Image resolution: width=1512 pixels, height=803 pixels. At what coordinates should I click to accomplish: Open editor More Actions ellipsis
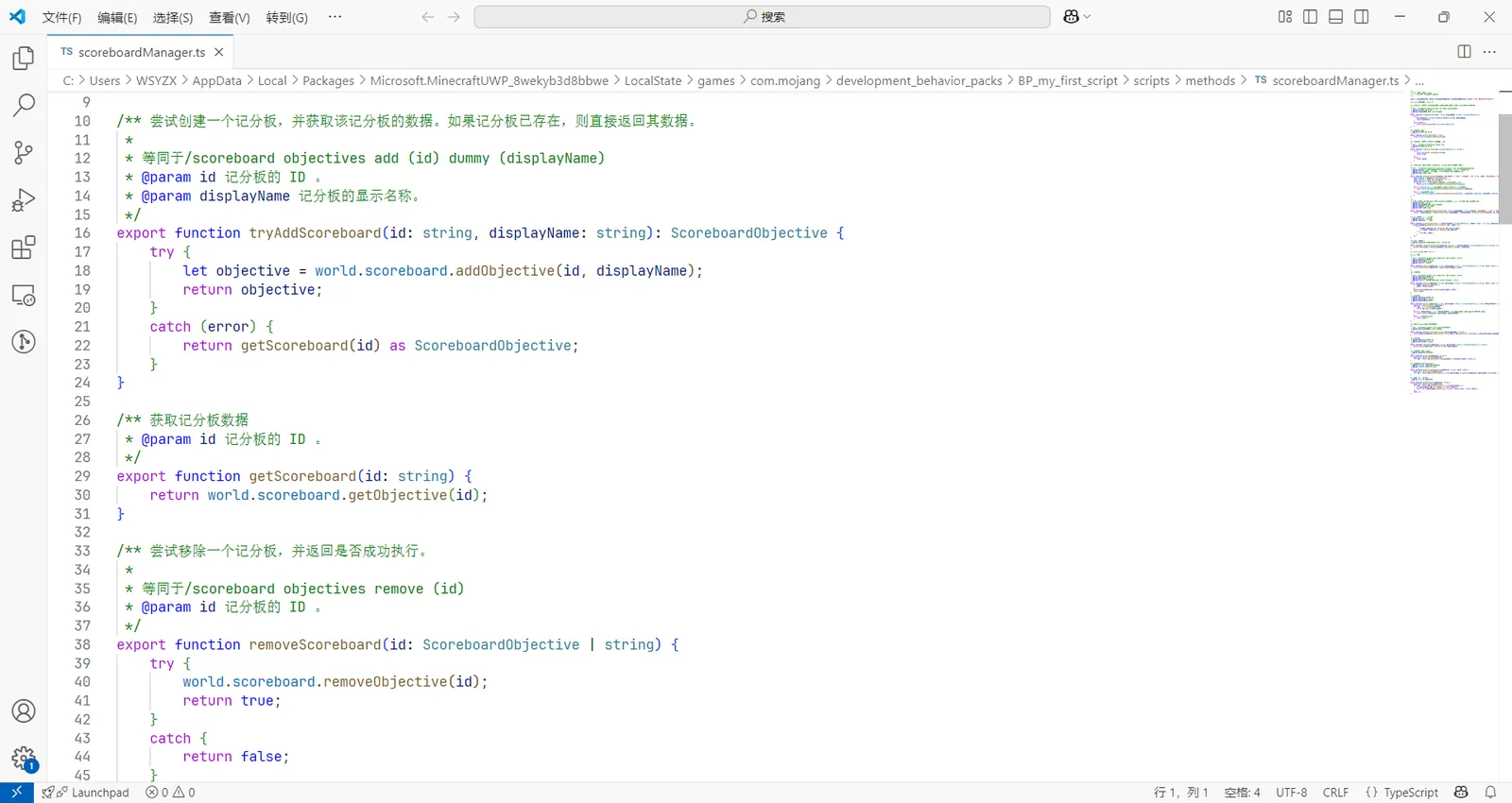click(x=1489, y=52)
